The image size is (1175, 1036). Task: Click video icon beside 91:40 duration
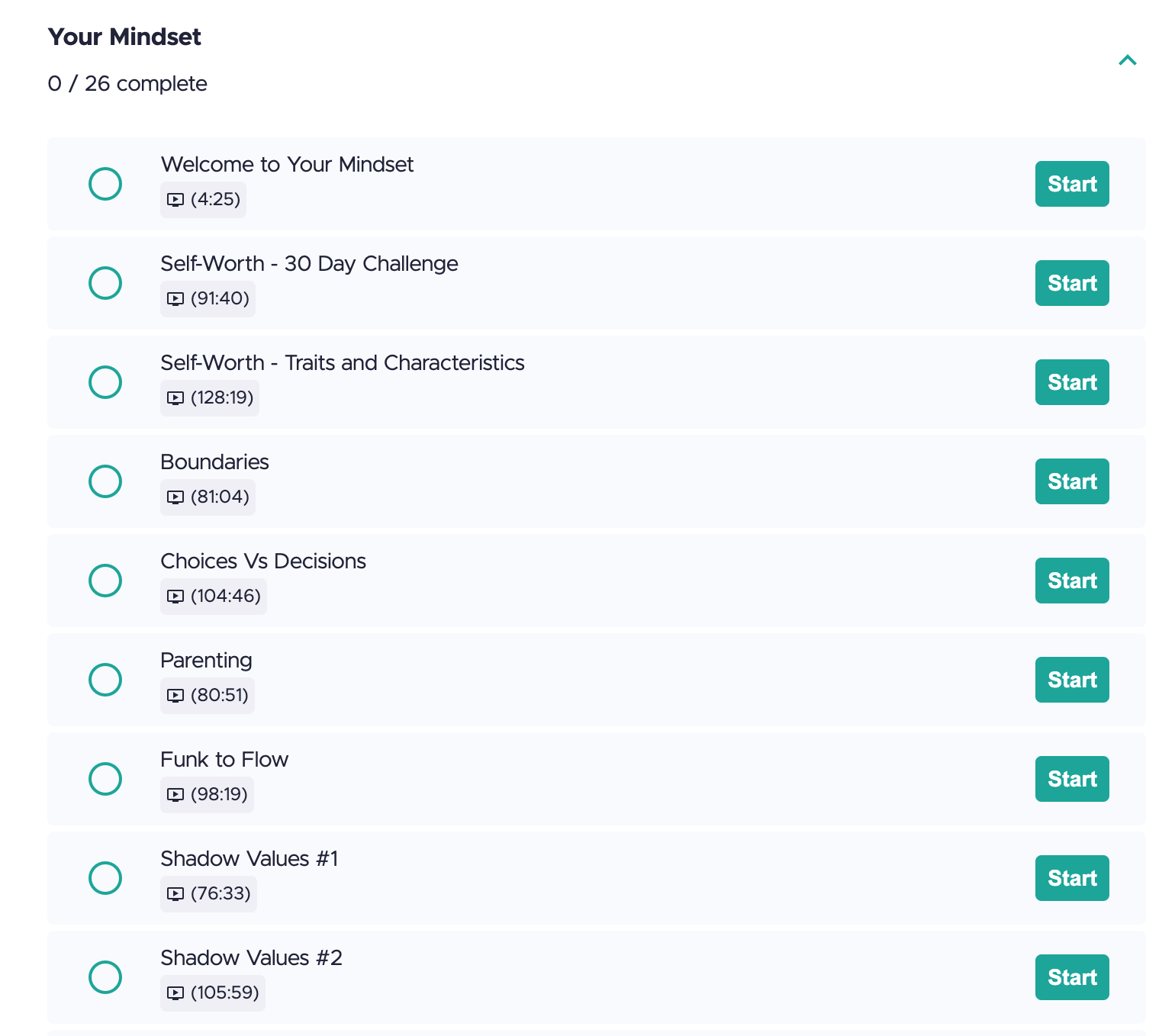pos(175,299)
